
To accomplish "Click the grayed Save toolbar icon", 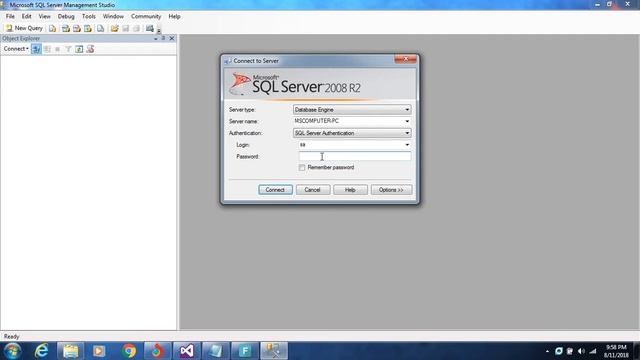I will pyautogui.click(x=126, y=29).
